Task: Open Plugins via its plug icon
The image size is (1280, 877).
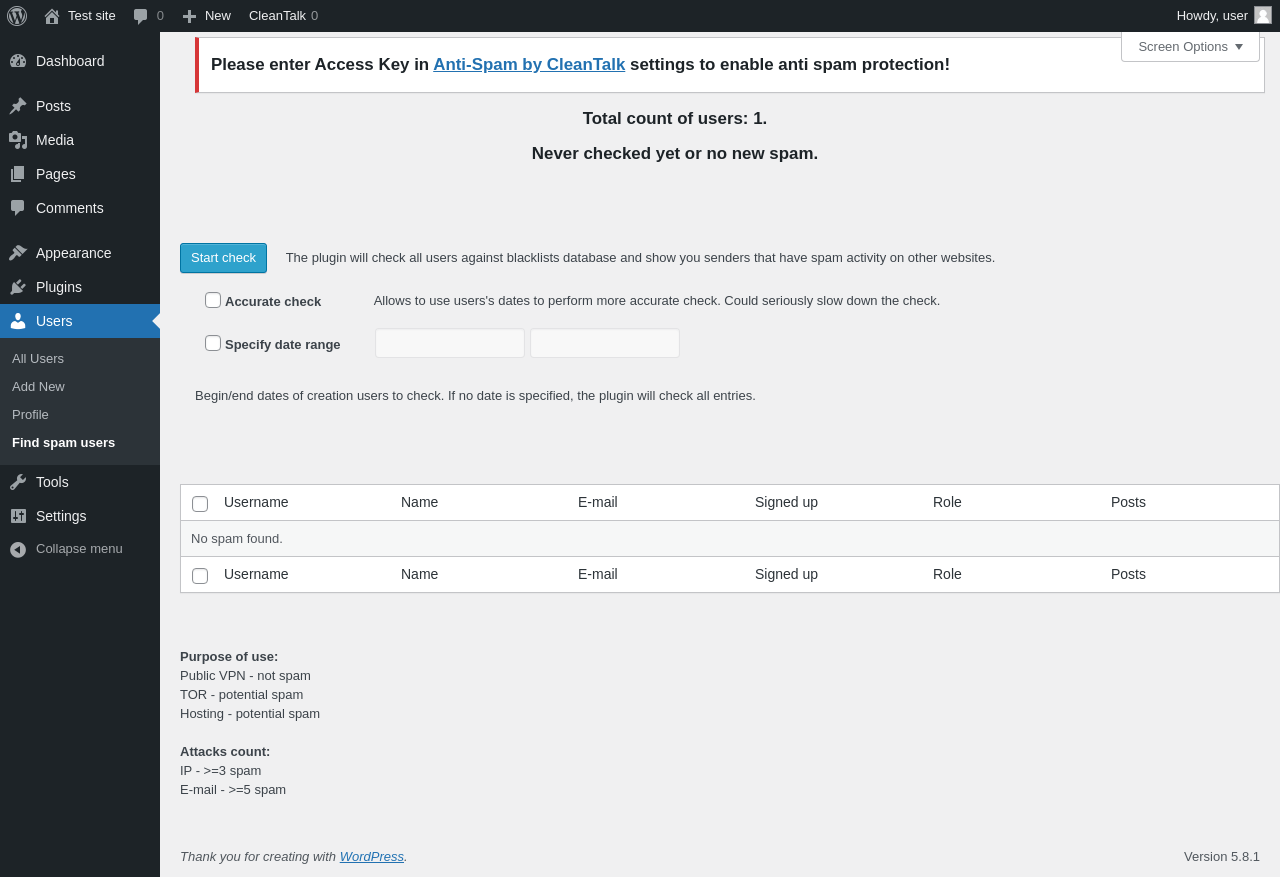Action: pyautogui.click(x=18, y=287)
